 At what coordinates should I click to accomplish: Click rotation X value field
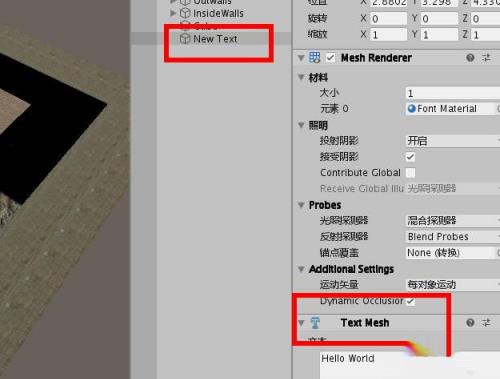[389, 19]
